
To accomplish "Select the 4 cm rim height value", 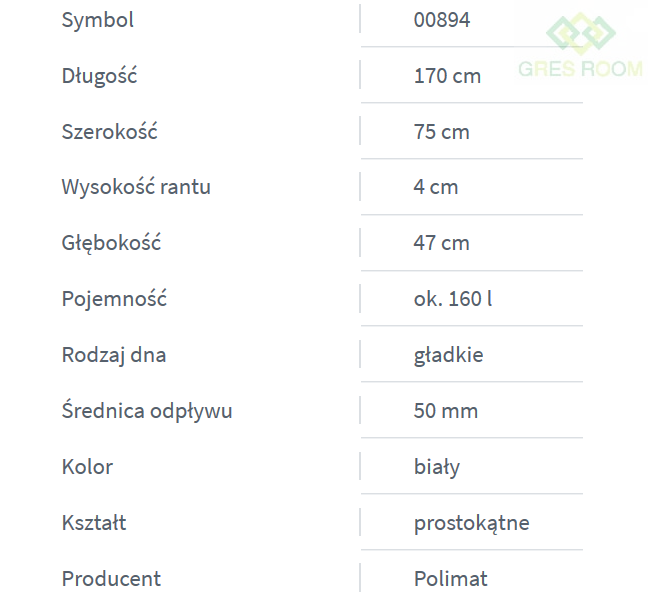I will pyautogui.click(x=436, y=187).
